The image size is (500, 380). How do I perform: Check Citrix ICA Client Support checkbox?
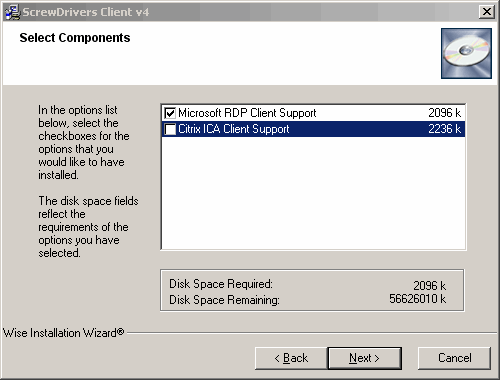tap(170, 129)
